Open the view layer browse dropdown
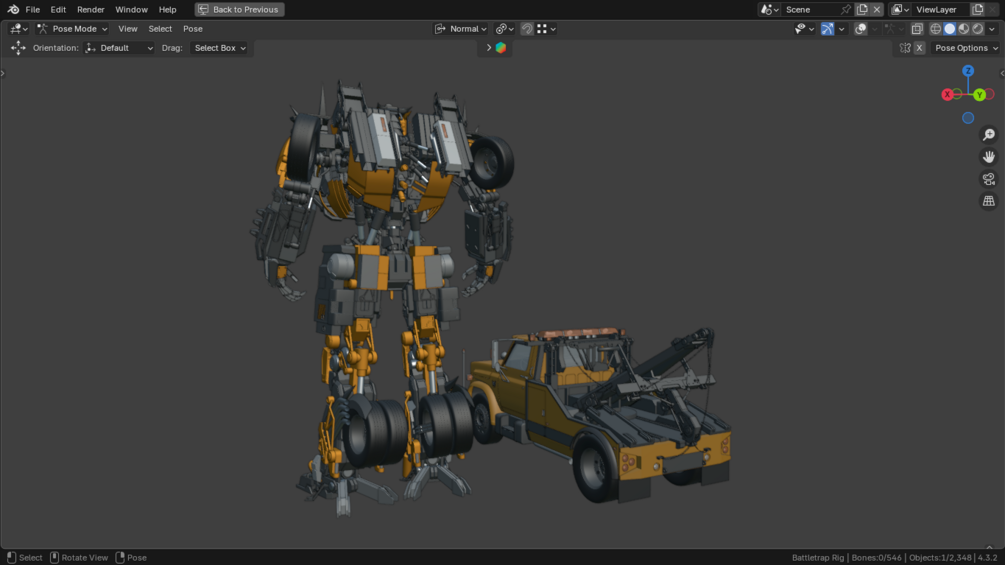 coord(900,10)
